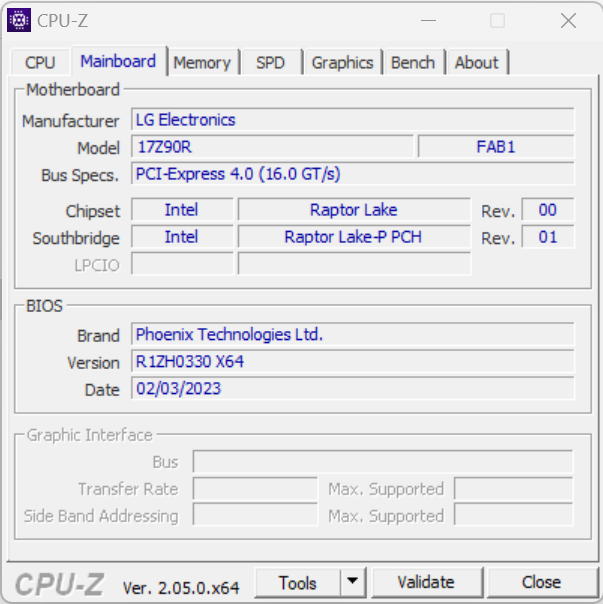Click the 'Bus Specs.' label
This screenshot has height=604, width=603.
pos(80,175)
